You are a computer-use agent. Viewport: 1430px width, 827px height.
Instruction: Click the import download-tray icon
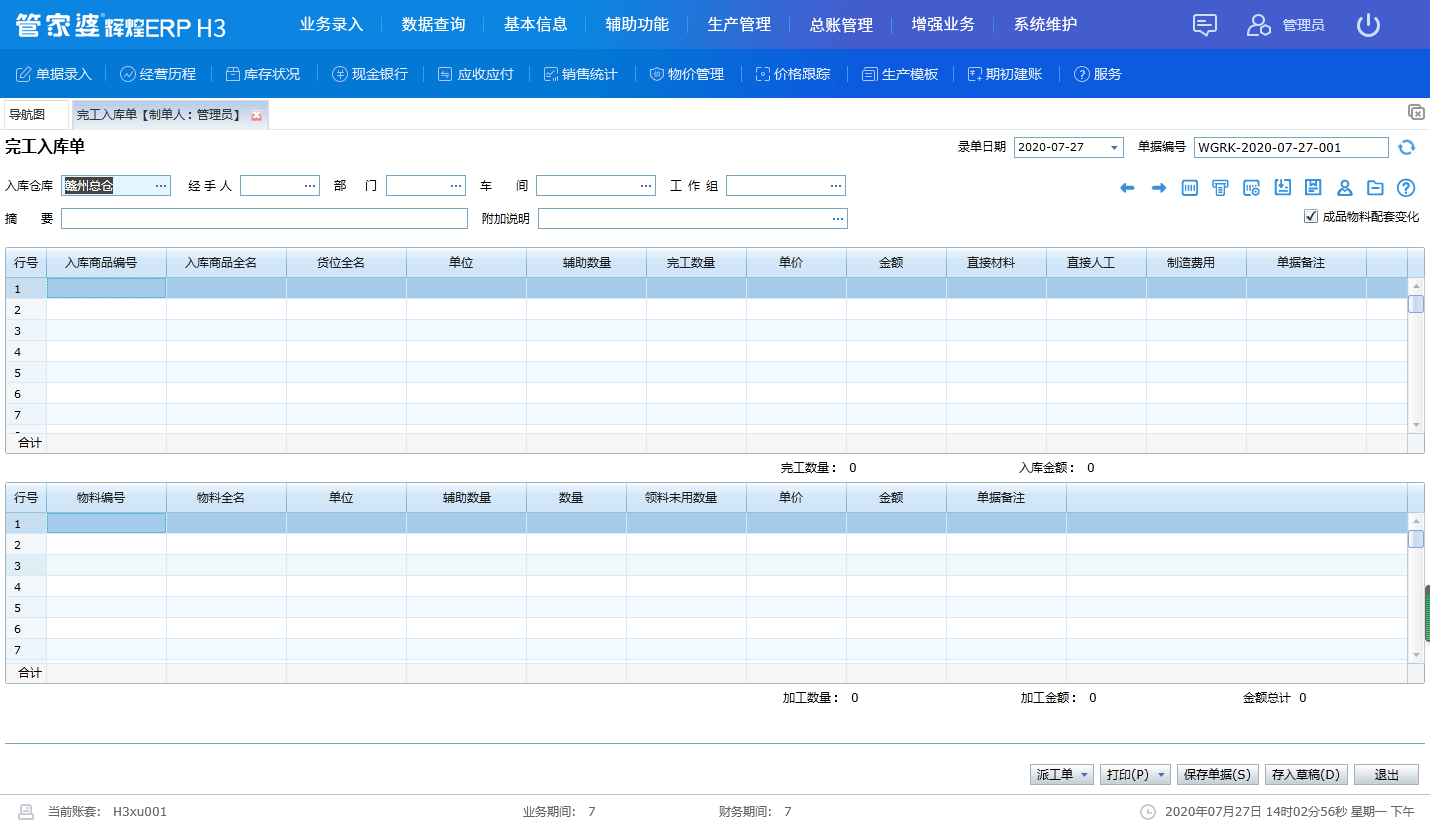1283,187
